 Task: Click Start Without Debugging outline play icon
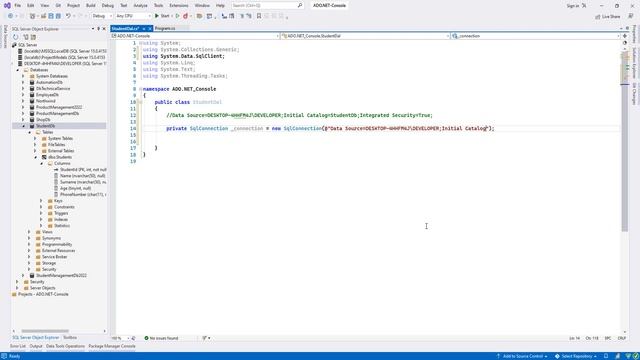(177, 16)
